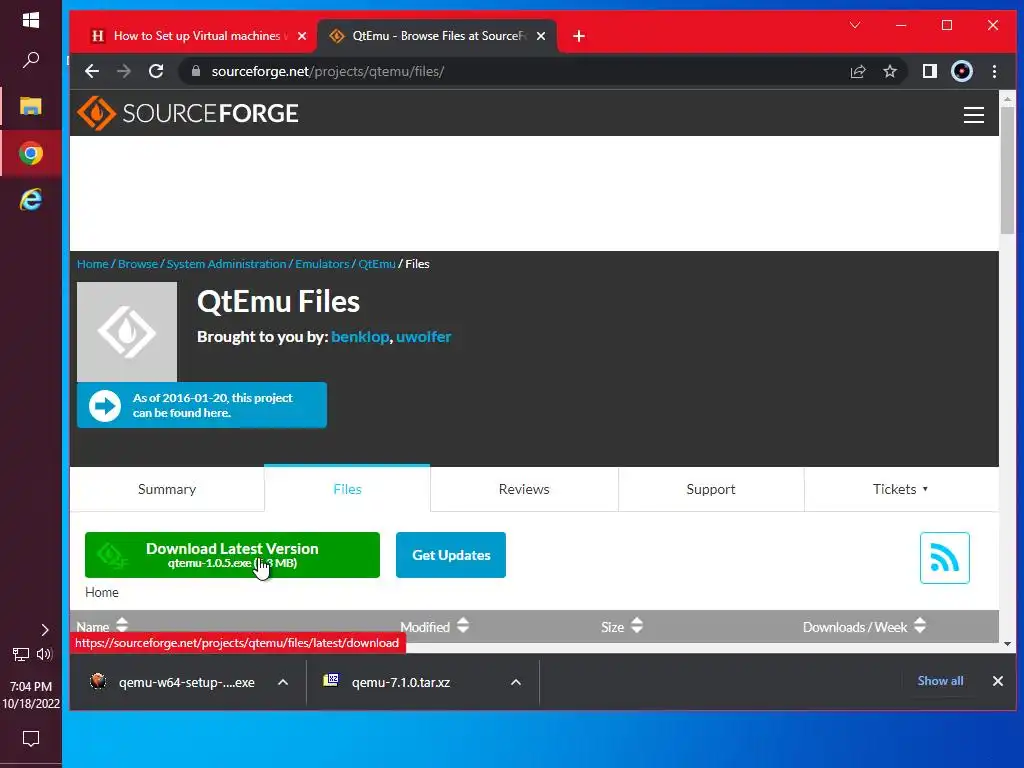Expand options for qemu-7.1.0.tar.xz download
1024x768 pixels.
tap(516, 682)
